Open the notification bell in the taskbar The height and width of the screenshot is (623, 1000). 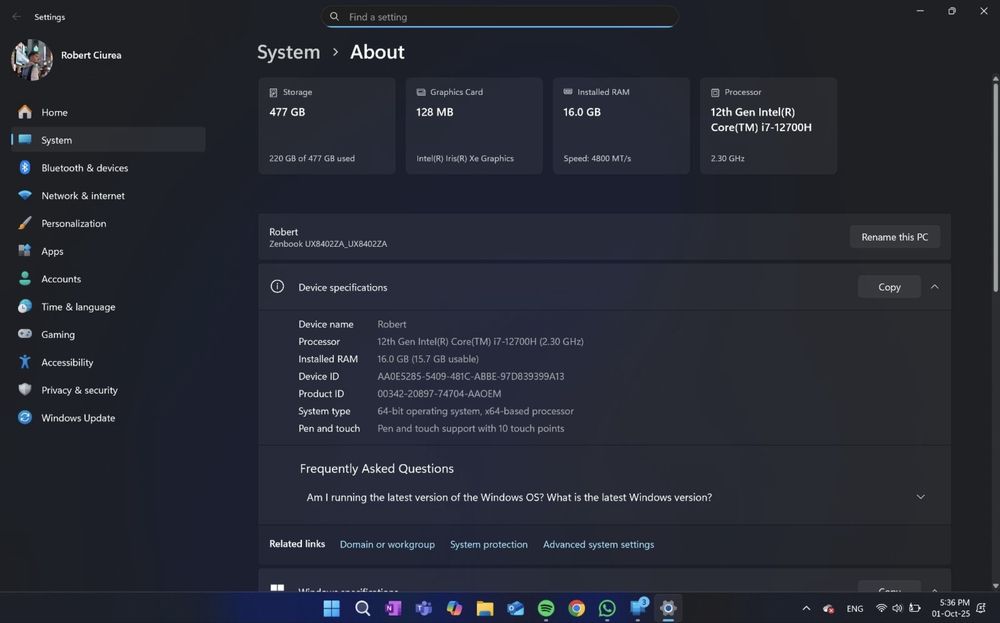click(982, 608)
